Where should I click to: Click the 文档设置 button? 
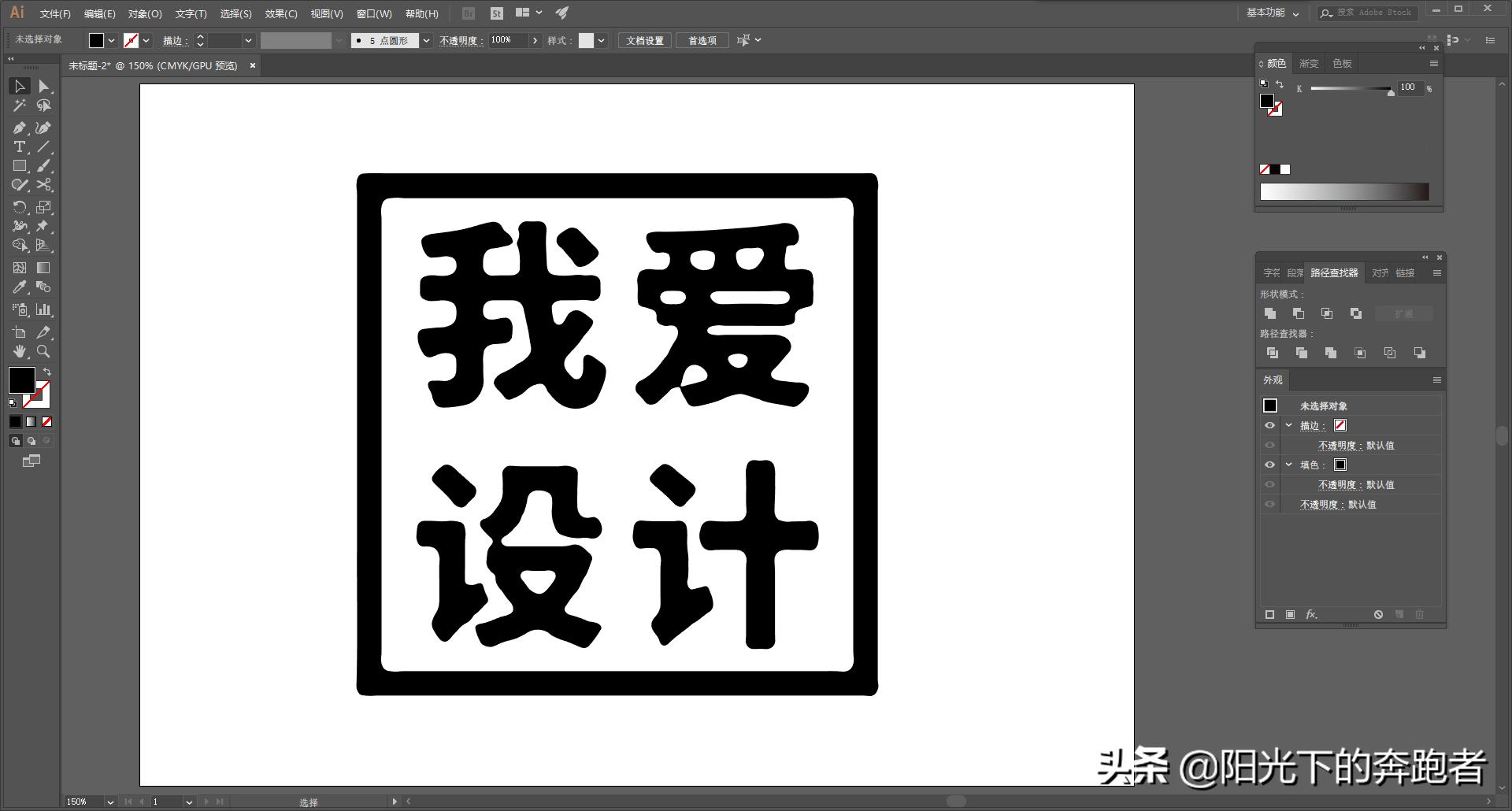tap(644, 39)
